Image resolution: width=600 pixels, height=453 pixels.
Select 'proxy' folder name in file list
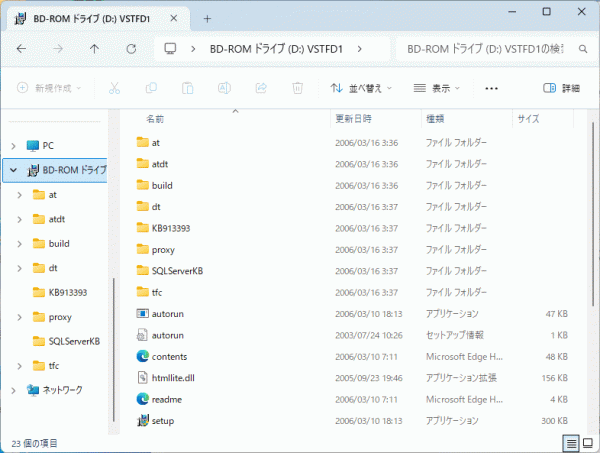(163, 250)
